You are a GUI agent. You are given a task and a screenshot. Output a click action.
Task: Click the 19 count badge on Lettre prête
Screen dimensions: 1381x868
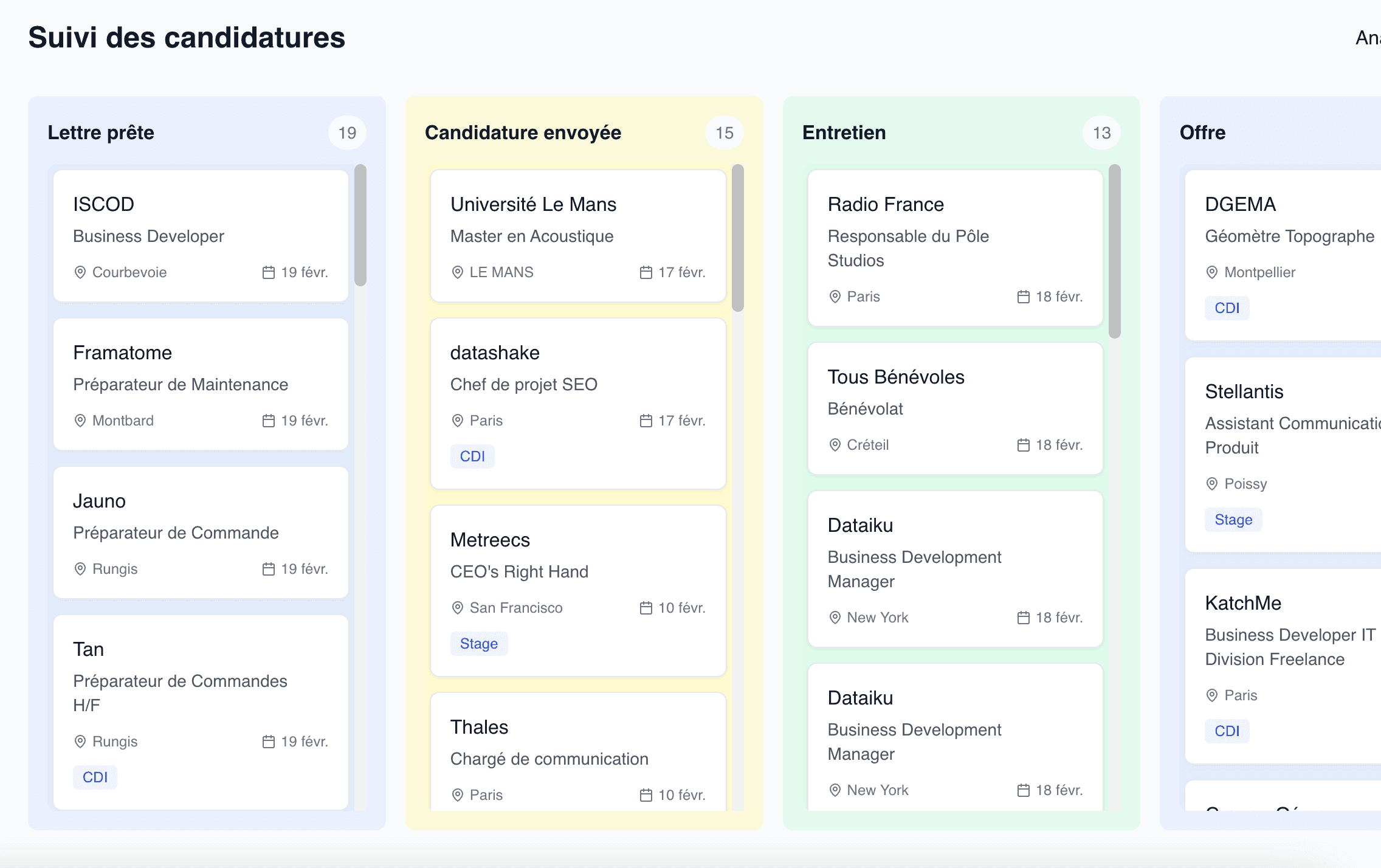coord(347,133)
